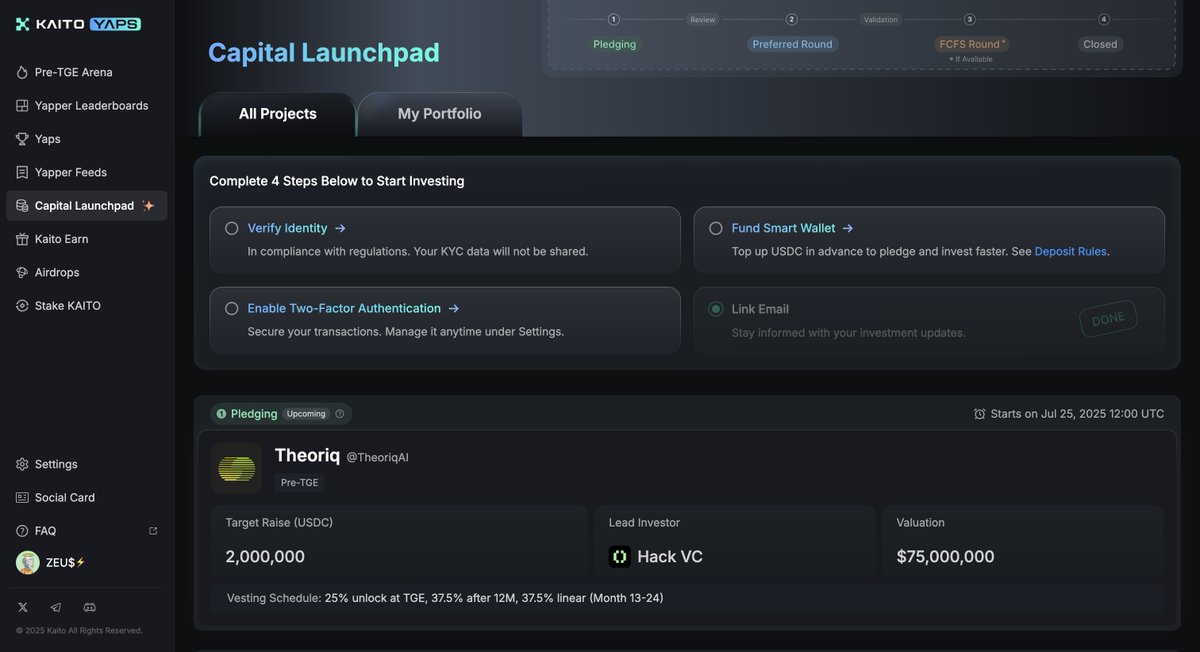
Task: Click the arrow next to Verify Identity
Action: [340, 228]
